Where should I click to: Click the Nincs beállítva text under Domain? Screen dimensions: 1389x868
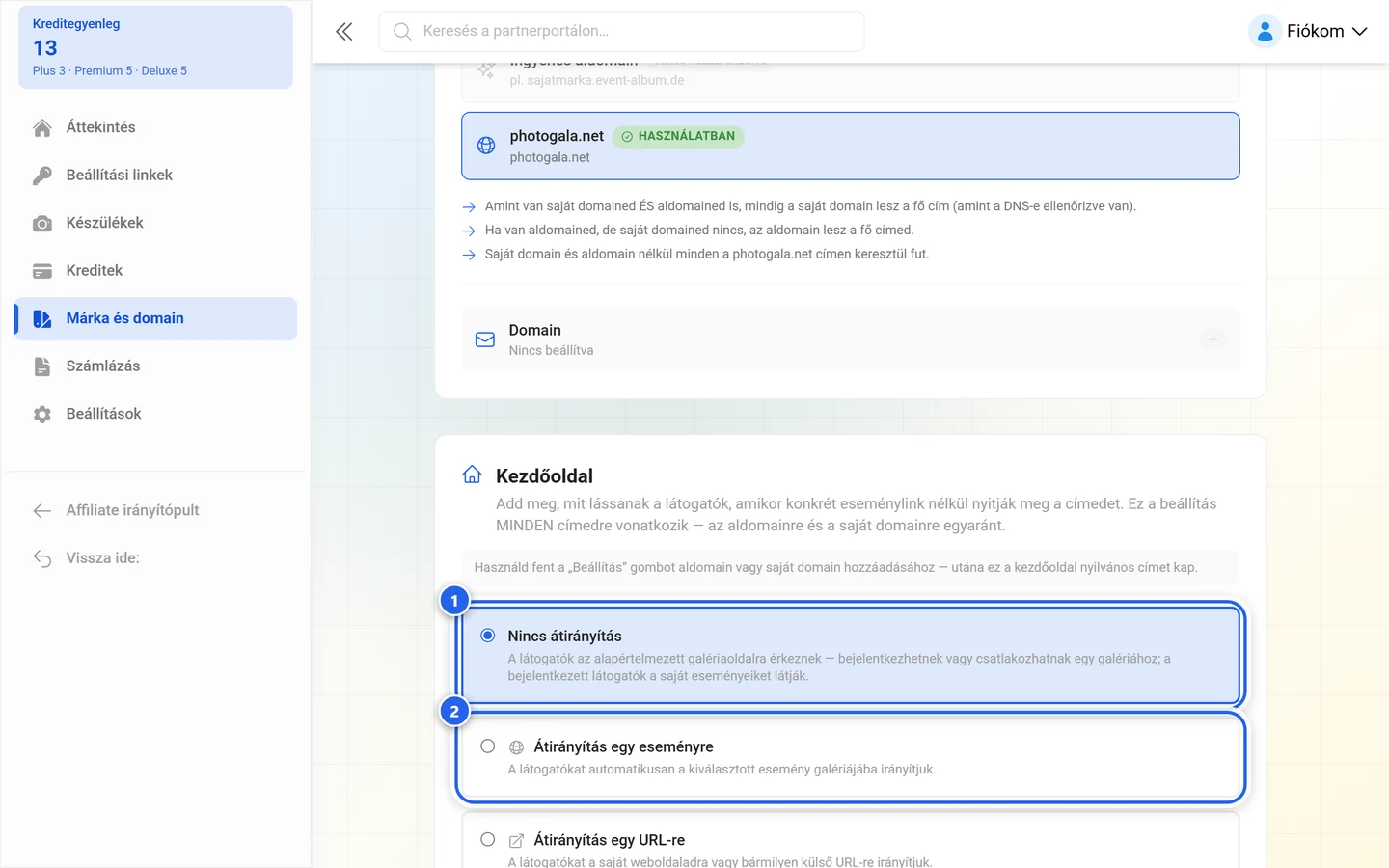click(x=551, y=350)
